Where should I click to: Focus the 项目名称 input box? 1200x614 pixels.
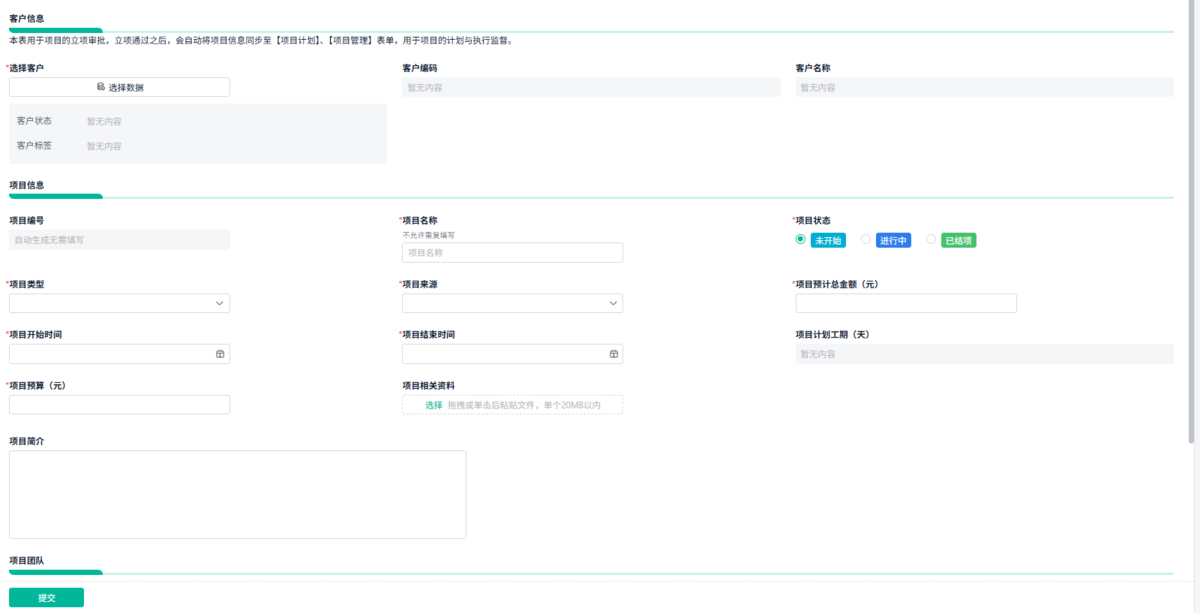[x=512, y=253]
